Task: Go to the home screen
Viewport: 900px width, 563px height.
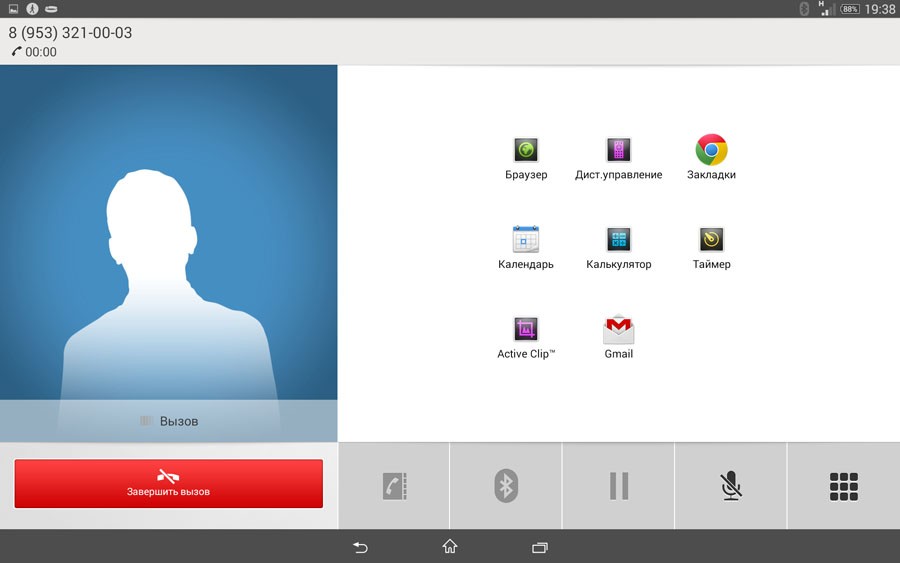Action: click(x=450, y=546)
